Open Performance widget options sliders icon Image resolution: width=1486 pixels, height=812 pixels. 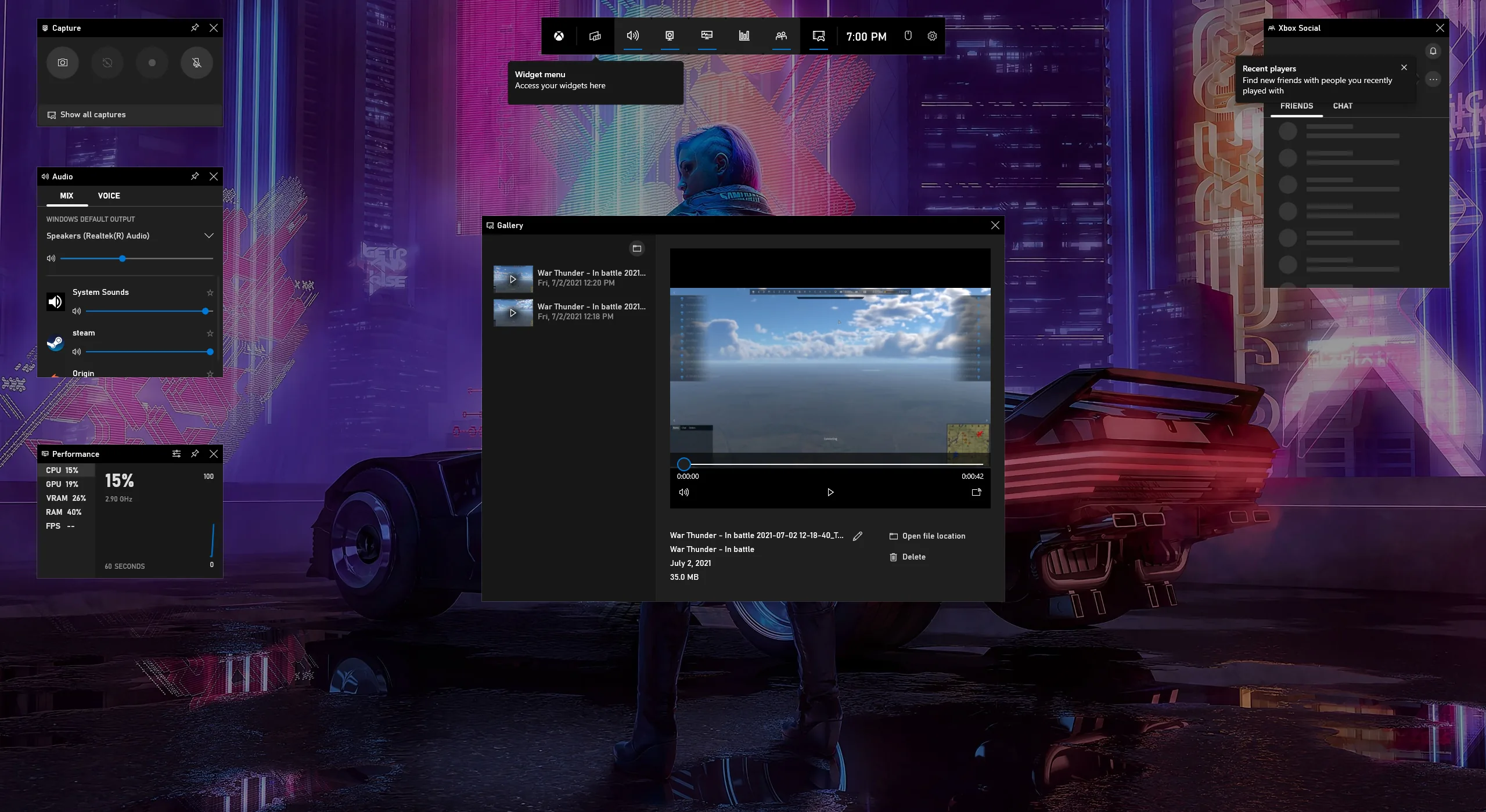click(x=177, y=454)
